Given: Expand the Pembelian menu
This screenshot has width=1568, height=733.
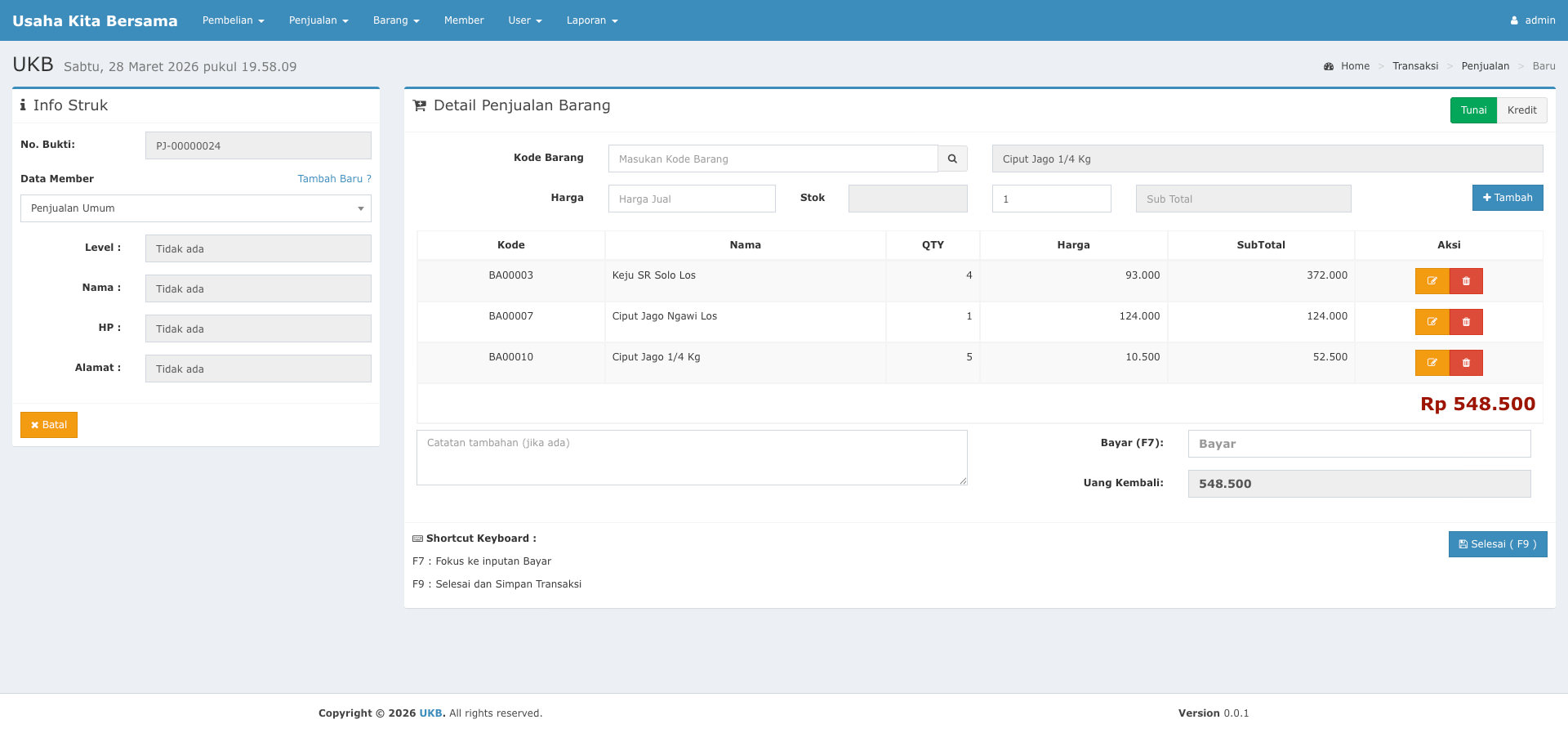Looking at the screenshot, I should [233, 20].
